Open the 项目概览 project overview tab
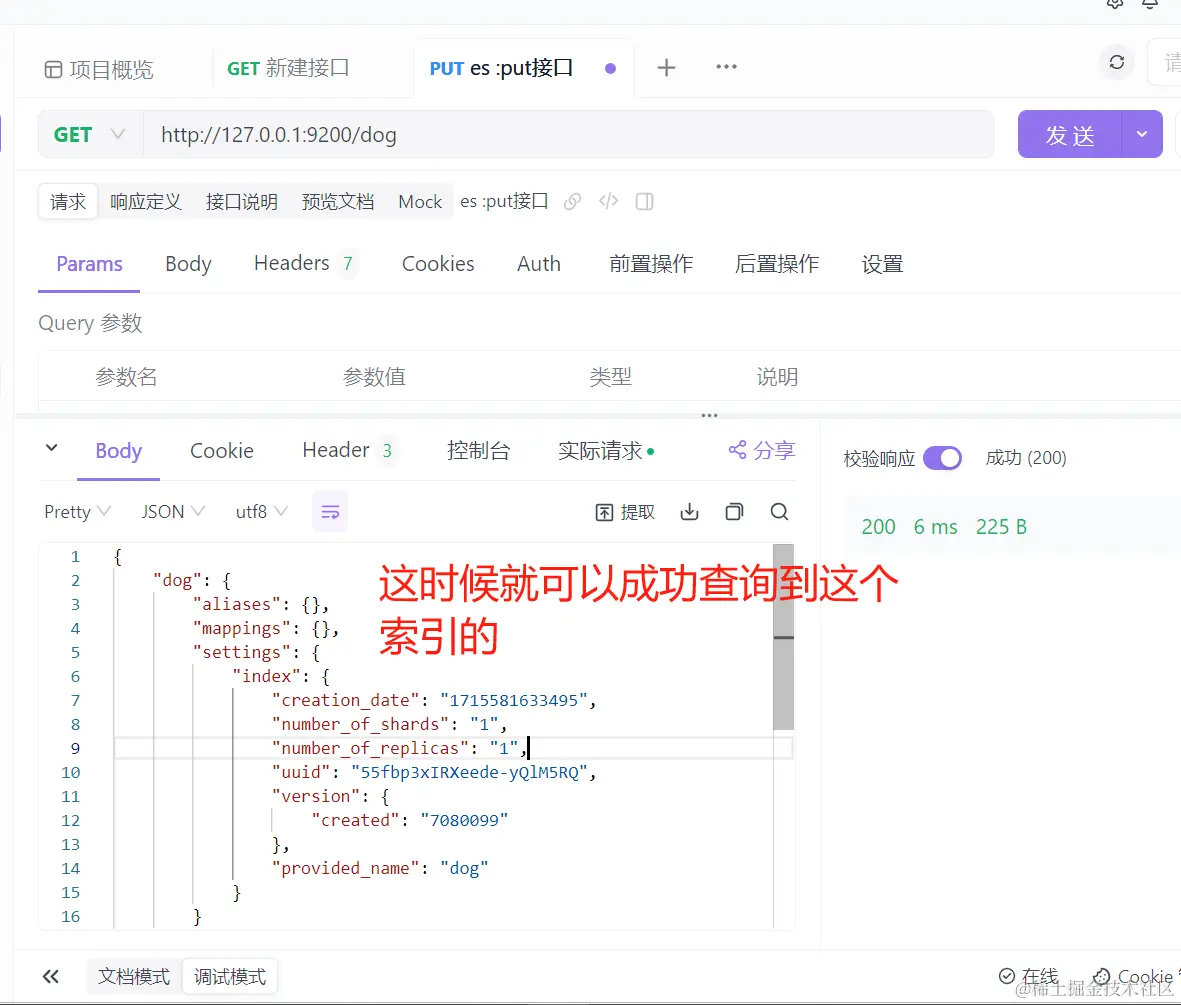Screen dimensions: 1181x1005 99,69
